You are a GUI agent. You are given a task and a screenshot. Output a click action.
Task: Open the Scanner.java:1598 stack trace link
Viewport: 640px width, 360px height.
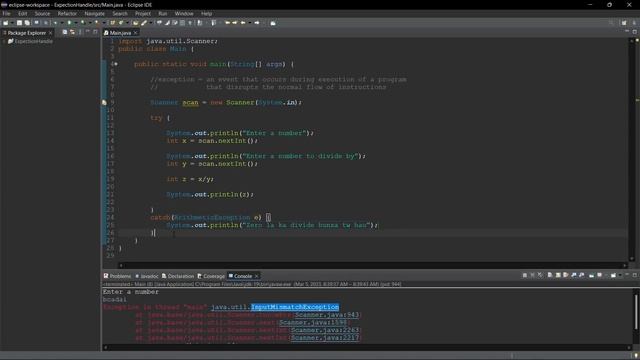tap(313, 322)
